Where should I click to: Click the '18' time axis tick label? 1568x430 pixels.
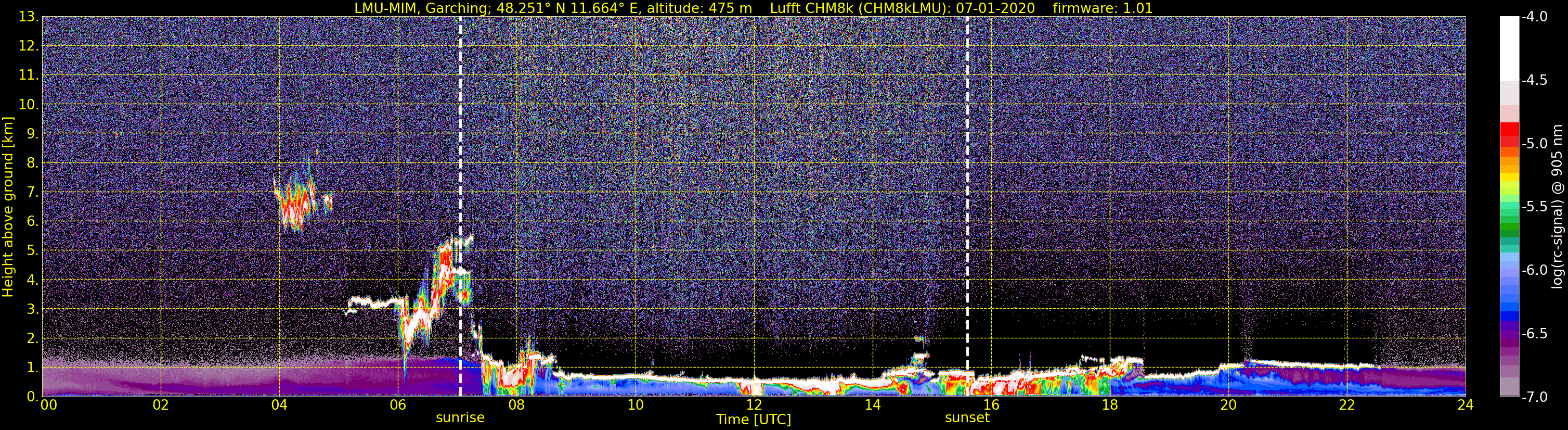[x=1110, y=406]
